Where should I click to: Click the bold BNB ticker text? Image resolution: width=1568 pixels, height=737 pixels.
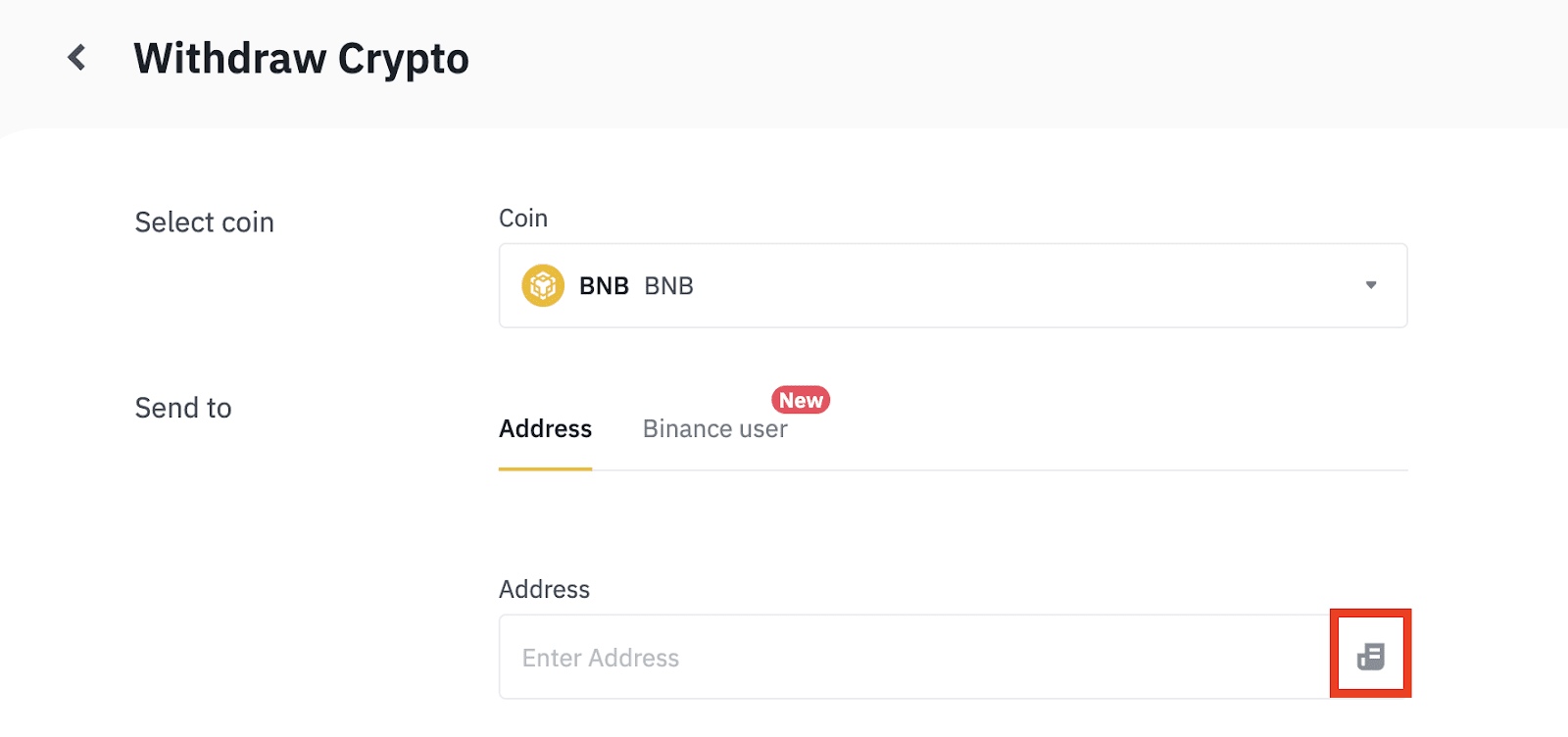coord(604,286)
